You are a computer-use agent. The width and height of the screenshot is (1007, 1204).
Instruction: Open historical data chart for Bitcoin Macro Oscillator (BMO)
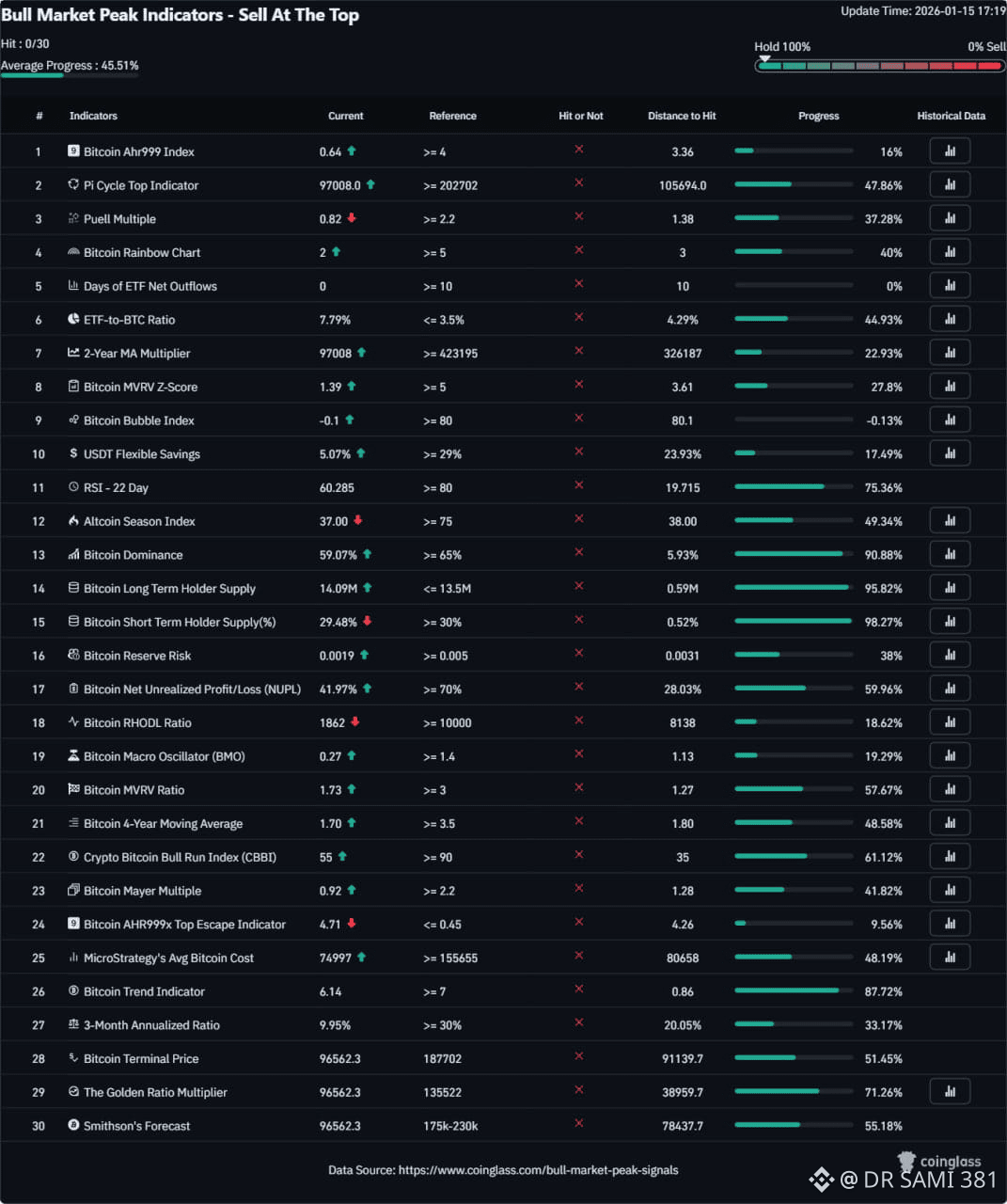click(950, 755)
